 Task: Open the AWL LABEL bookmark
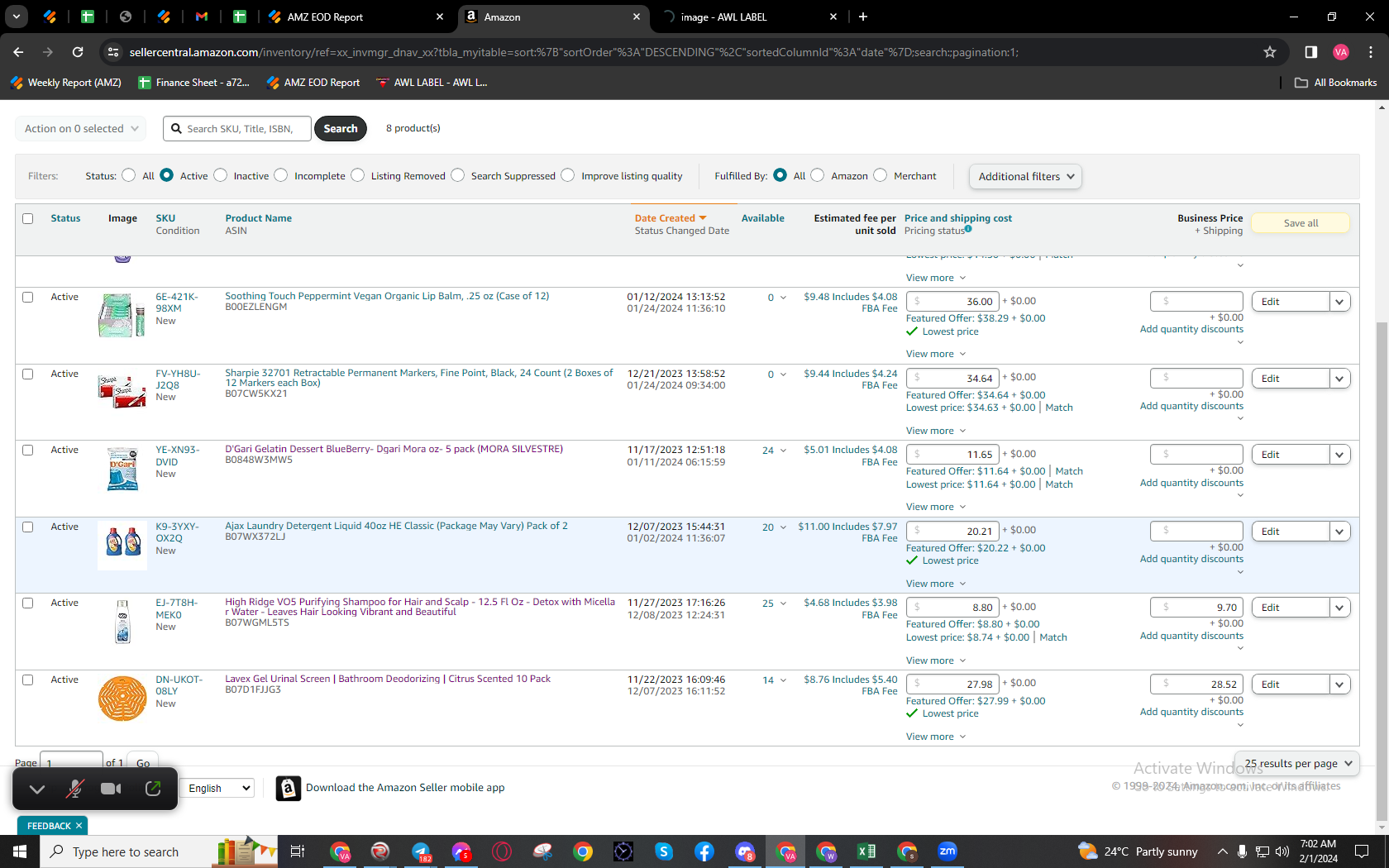pos(432,83)
